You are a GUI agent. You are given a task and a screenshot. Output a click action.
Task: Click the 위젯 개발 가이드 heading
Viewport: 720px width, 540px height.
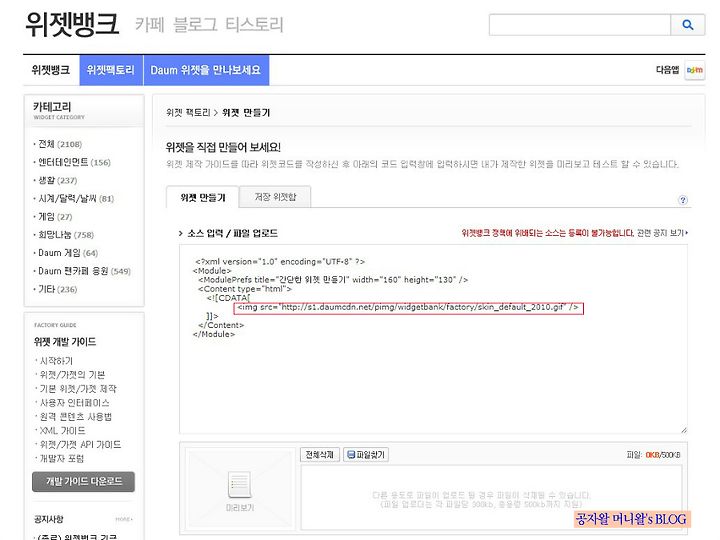(65, 342)
